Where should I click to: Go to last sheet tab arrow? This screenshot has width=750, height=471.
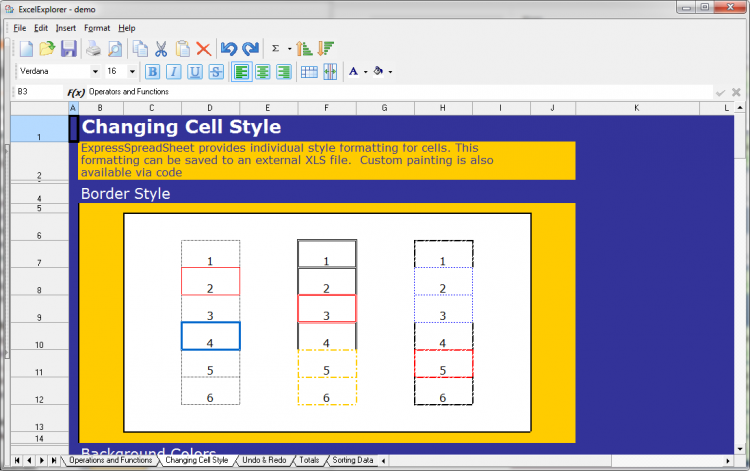coord(54,460)
